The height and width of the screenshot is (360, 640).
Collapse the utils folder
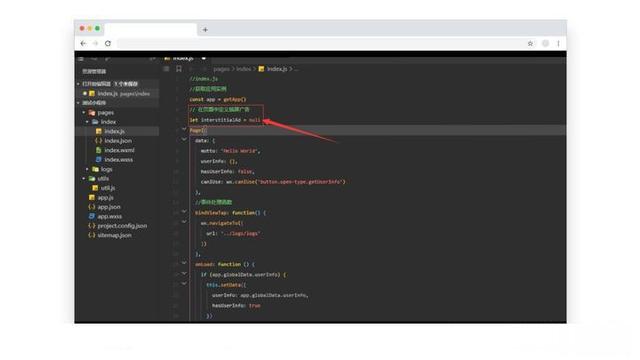[x=84, y=178]
